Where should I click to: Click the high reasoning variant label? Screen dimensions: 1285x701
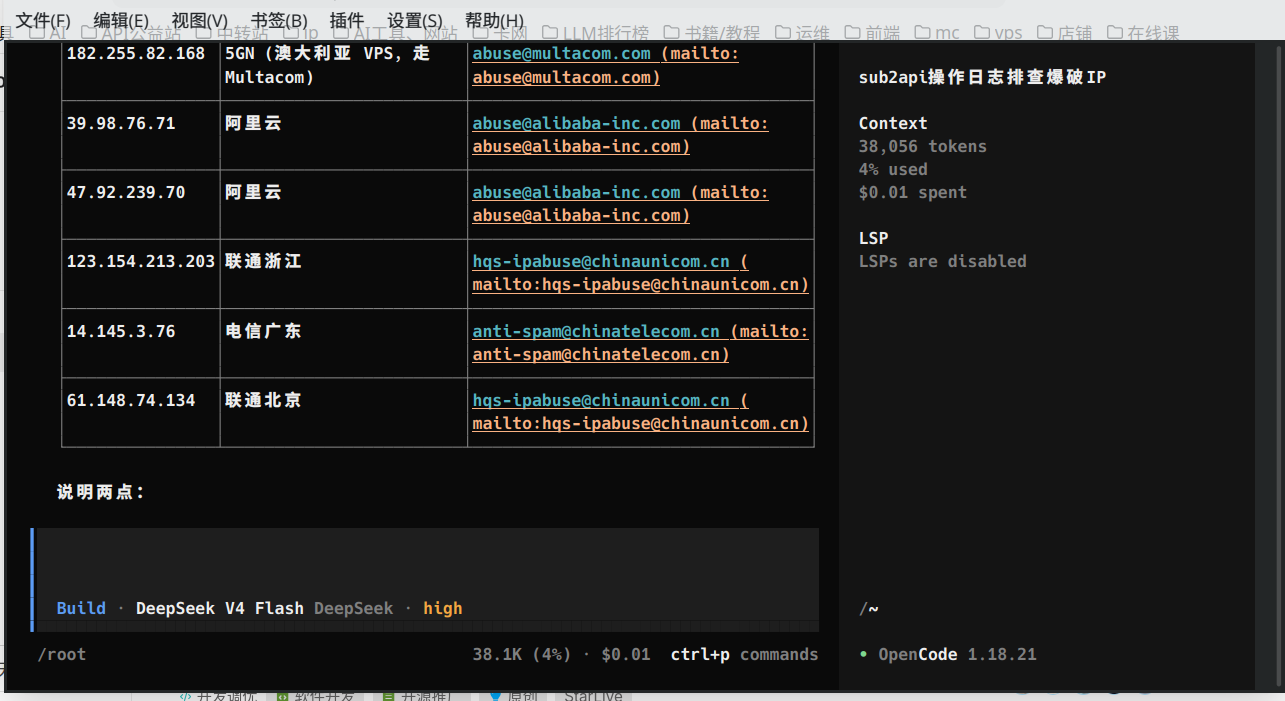pyautogui.click(x=442, y=608)
